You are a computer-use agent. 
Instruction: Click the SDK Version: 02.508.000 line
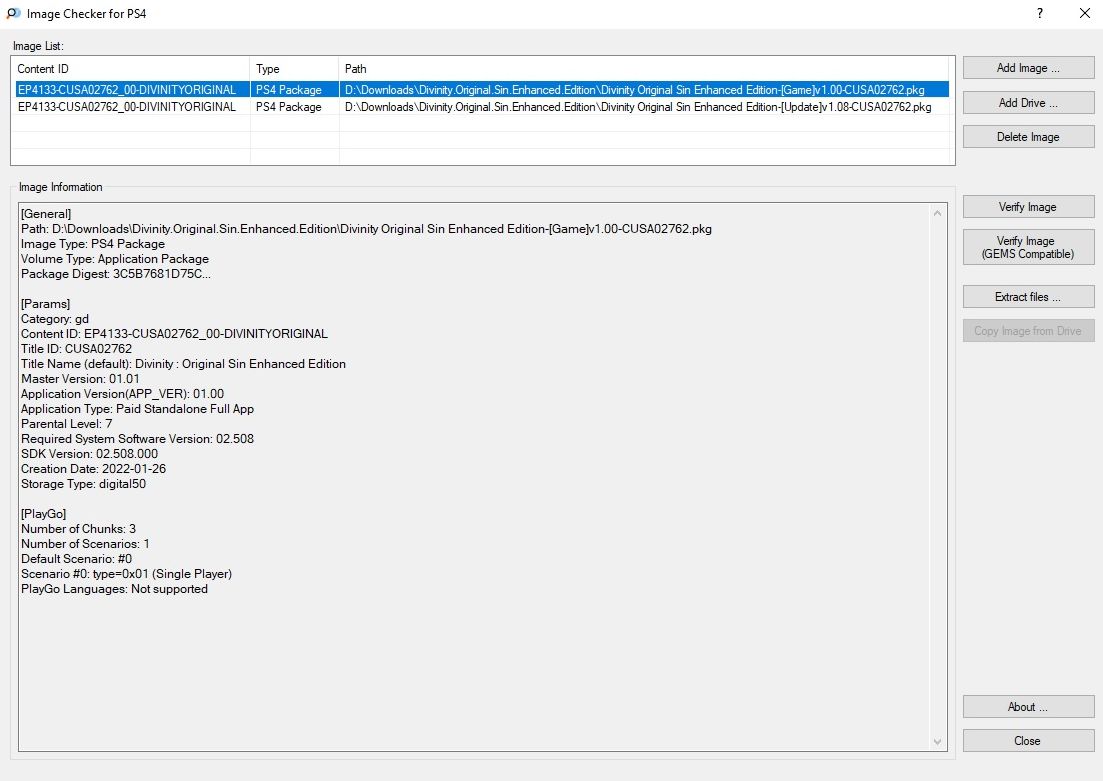[x=89, y=454]
